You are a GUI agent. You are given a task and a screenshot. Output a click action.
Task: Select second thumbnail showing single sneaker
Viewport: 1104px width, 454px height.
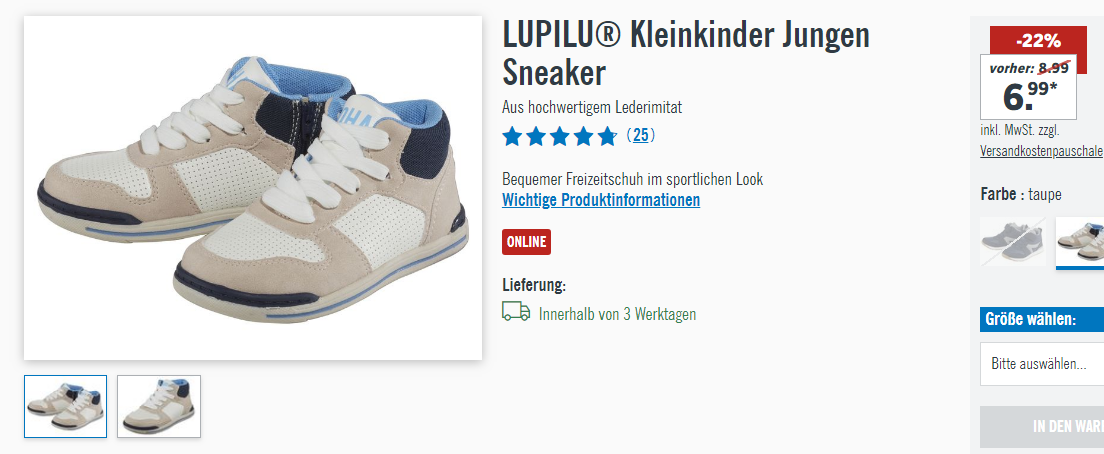pyautogui.click(x=159, y=406)
